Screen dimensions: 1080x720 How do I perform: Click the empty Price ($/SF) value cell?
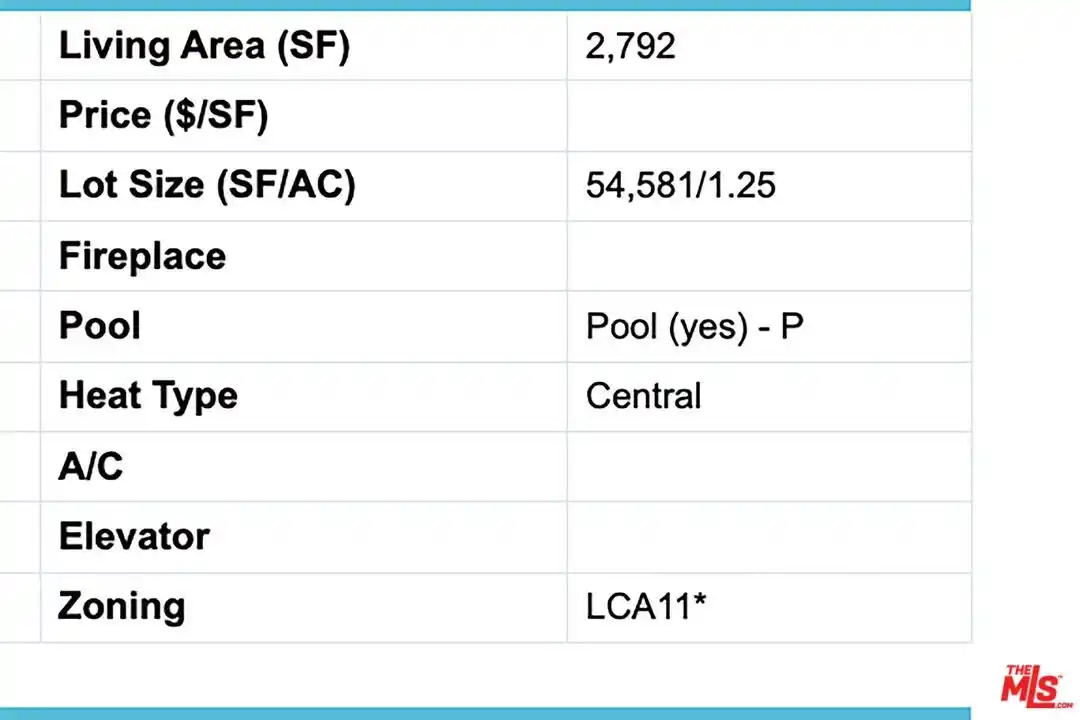[769, 116]
